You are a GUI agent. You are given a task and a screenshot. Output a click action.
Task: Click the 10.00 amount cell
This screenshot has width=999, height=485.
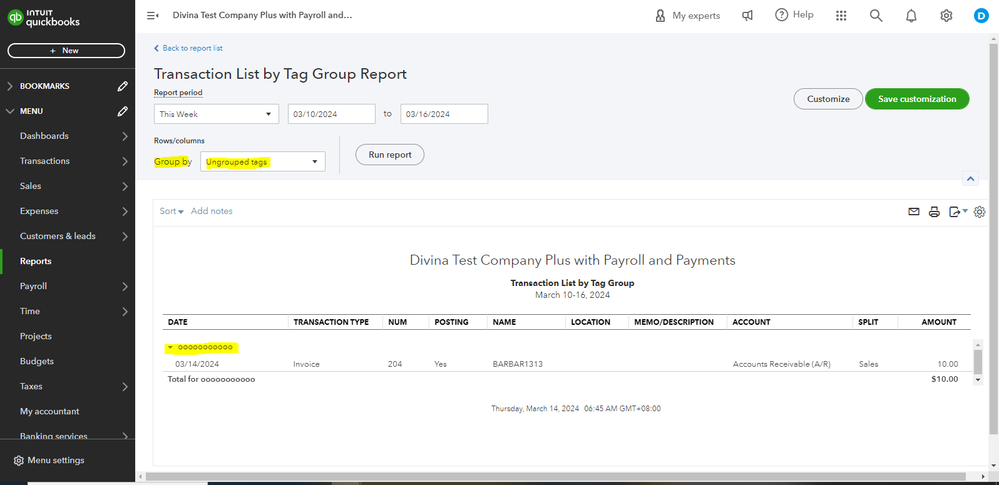click(x=946, y=365)
